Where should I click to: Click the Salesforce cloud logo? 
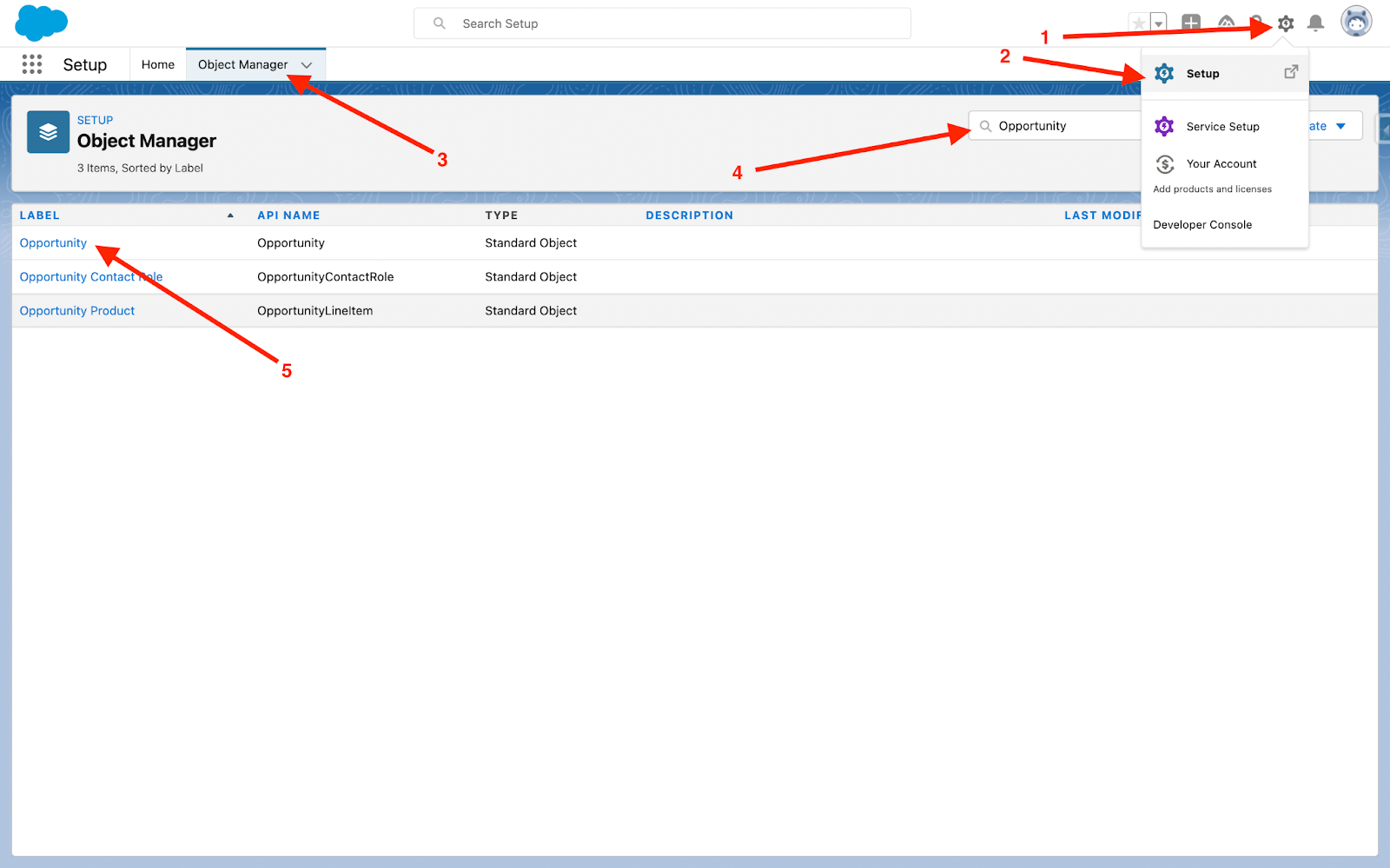coord(41,23)
